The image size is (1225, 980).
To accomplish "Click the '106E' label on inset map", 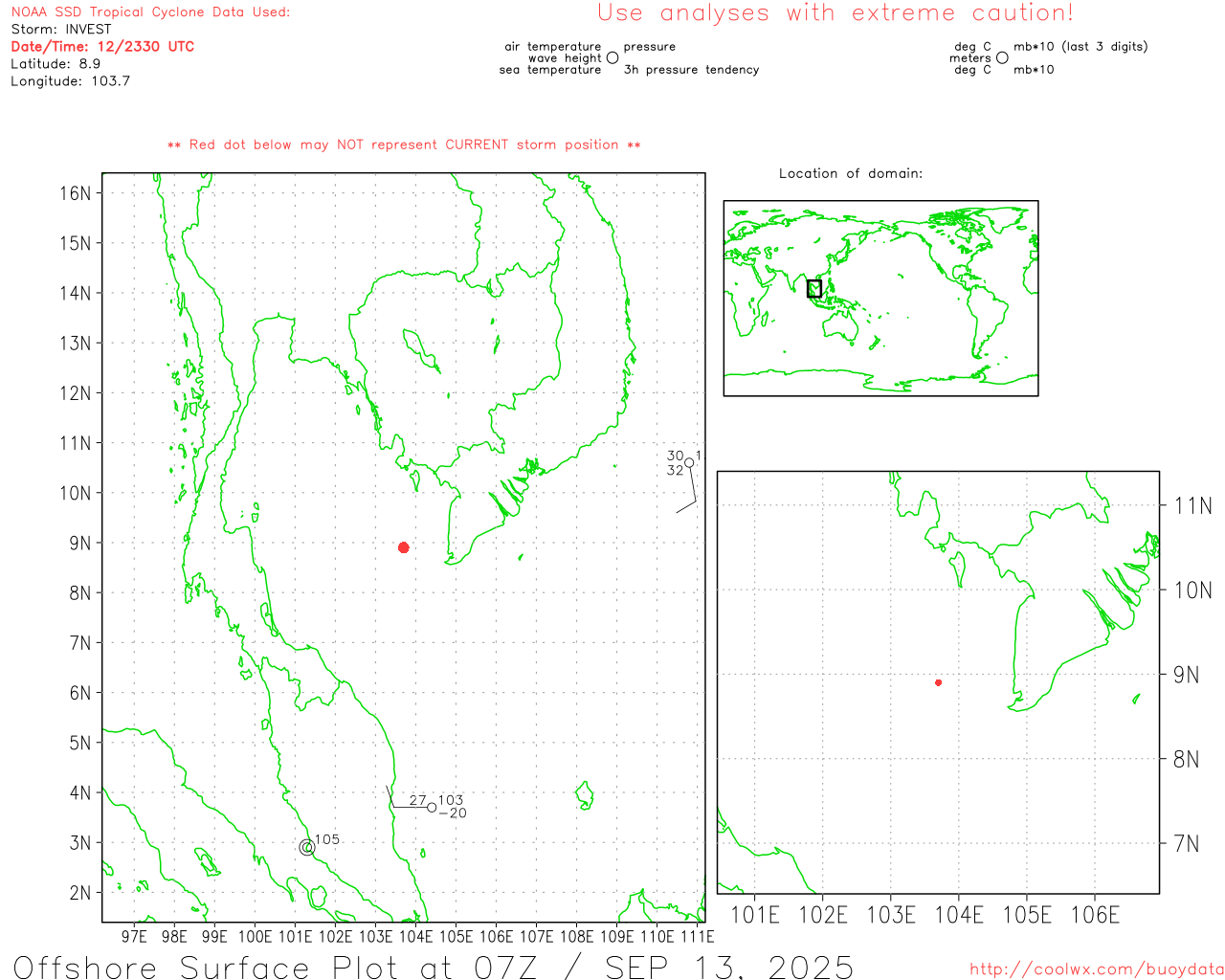I will 1095,915.
